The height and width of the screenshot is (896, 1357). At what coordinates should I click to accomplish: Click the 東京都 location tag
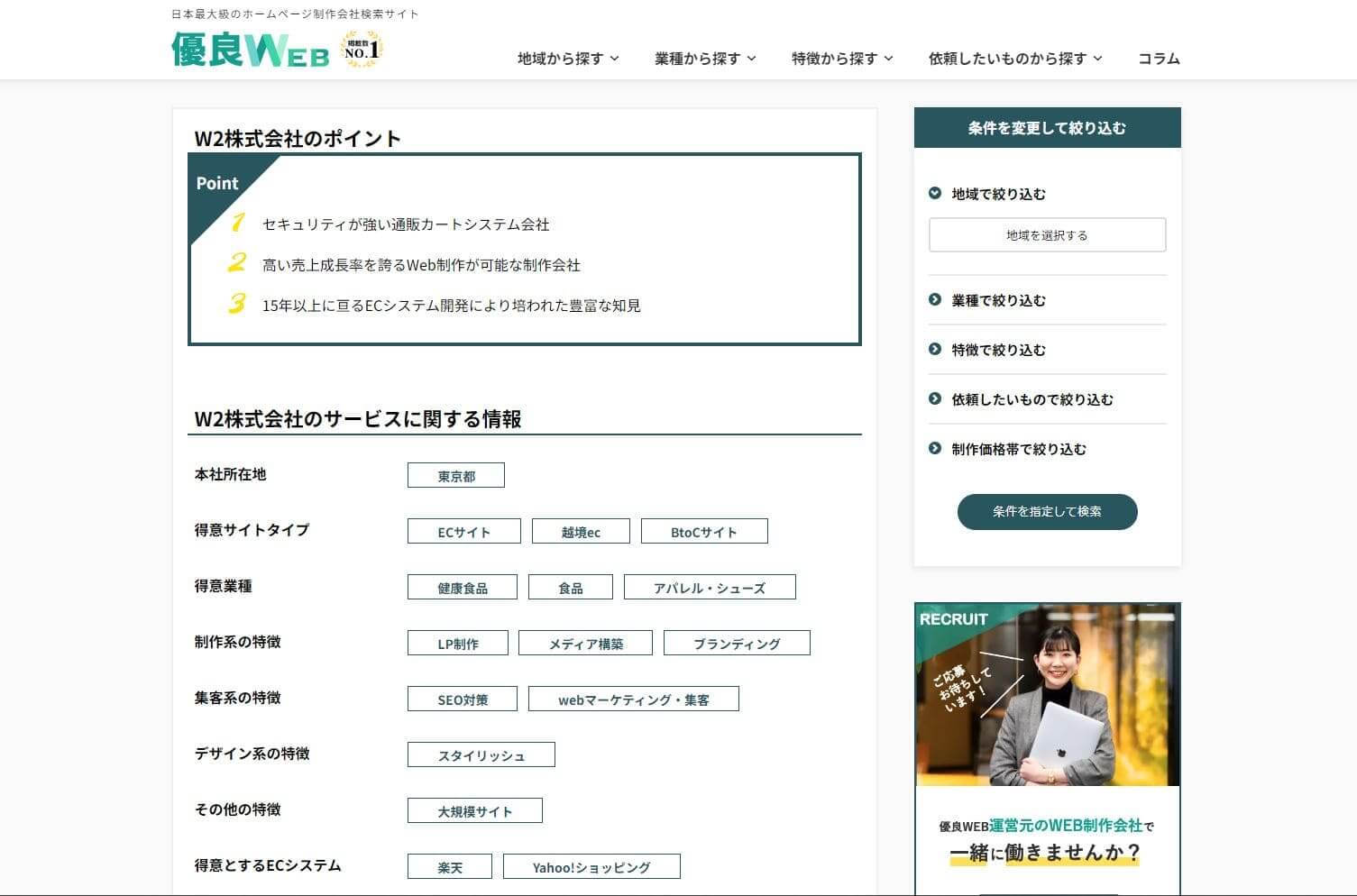click(x=456, y=475)
